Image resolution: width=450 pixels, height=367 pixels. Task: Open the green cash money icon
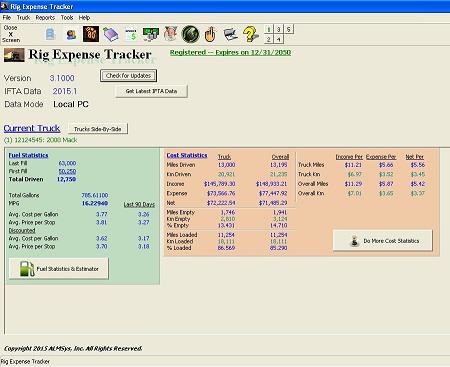pyautogui.click(x=151, y=34)
